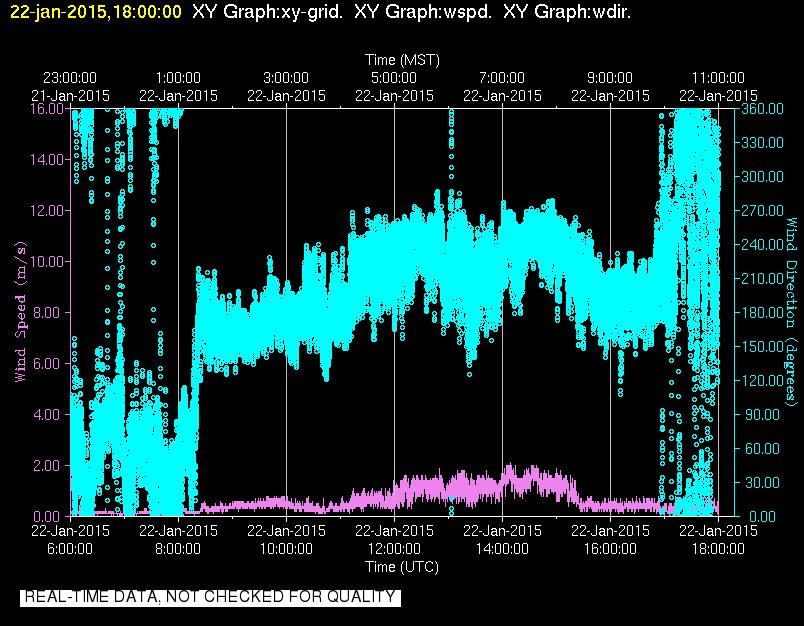Click the 8.00 wind speed axis value

click(x=48, y=313)
